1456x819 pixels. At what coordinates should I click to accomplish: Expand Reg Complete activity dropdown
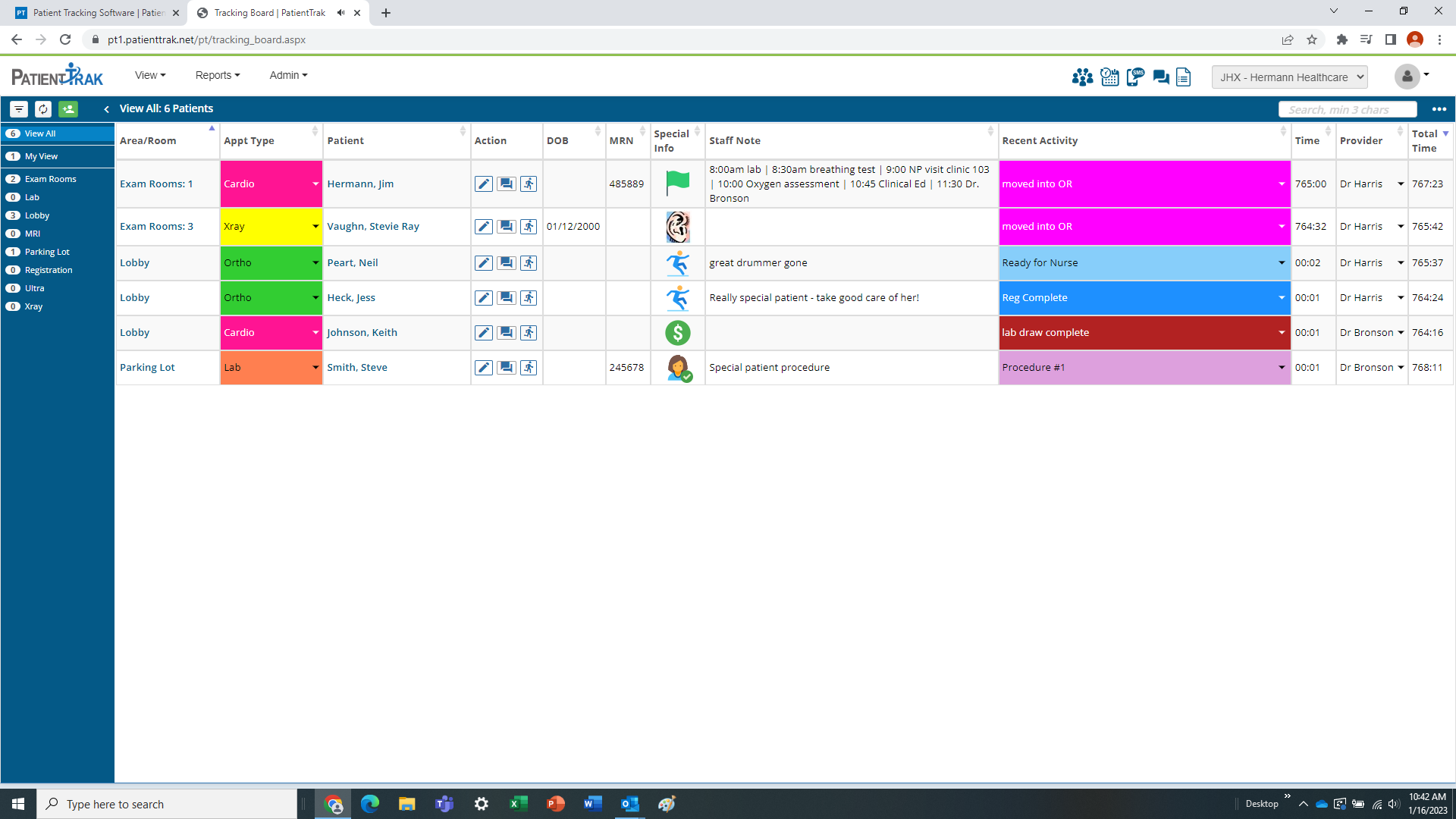[1282, 297]
